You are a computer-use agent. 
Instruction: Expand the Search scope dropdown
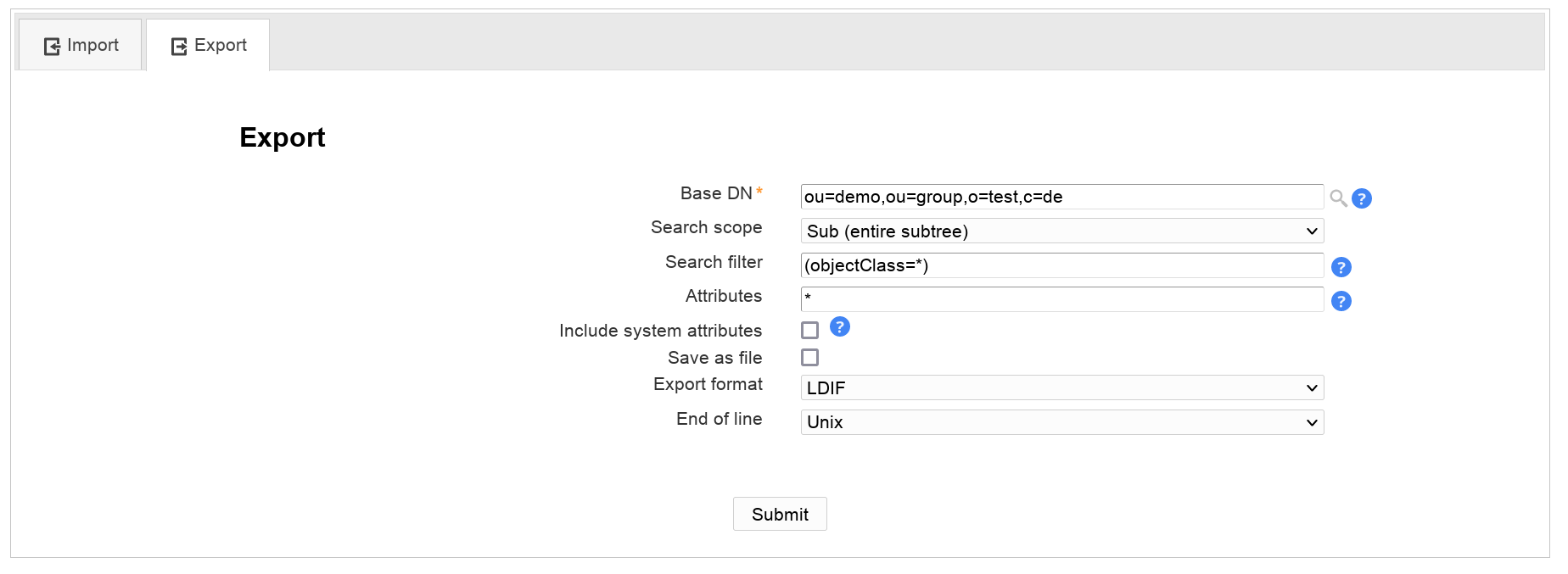click(1061, 231)
